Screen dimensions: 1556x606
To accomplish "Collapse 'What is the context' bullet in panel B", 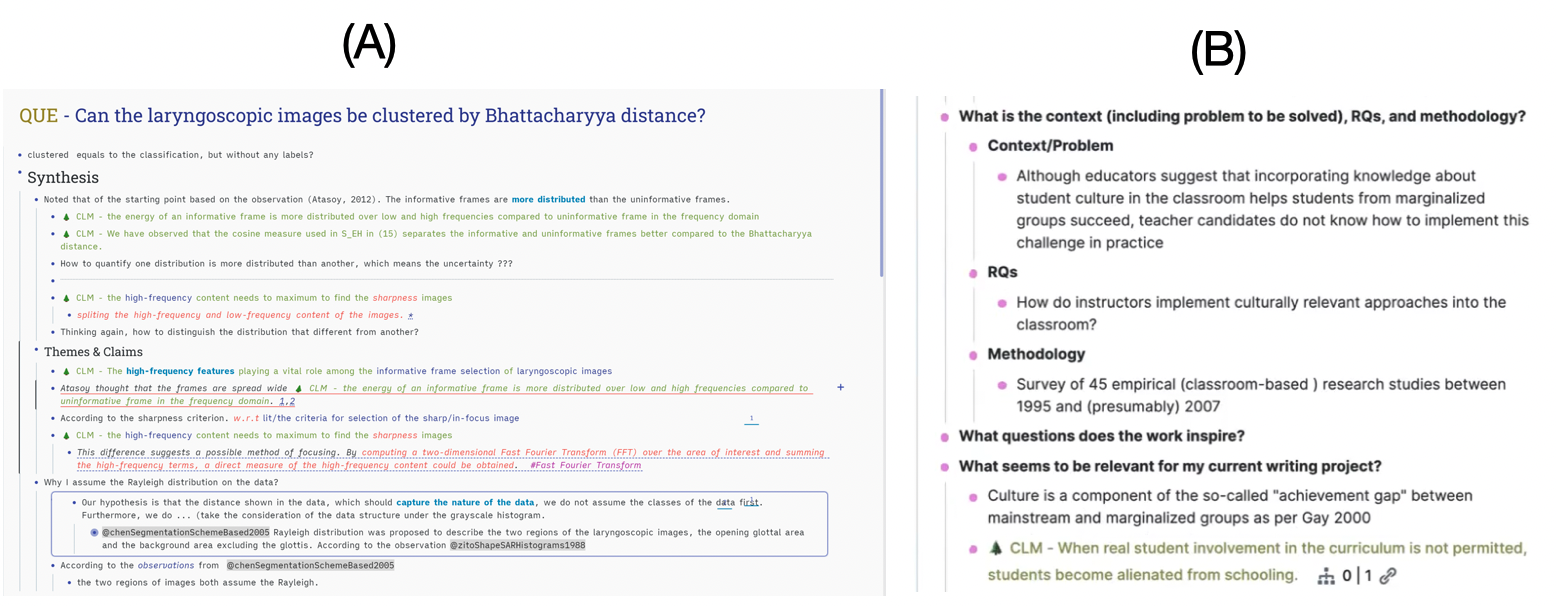I will [945, 117].
